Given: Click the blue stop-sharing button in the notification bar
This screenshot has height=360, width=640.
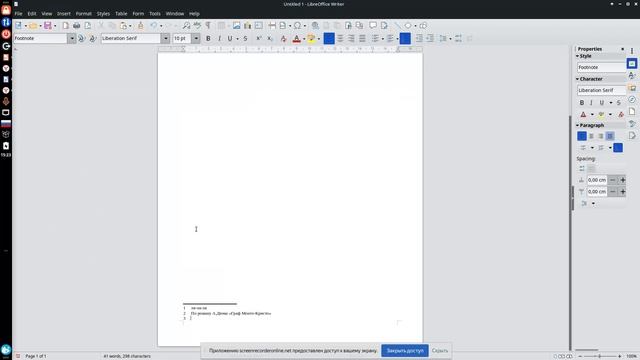Looking at the screenshot, I should [405, 351].
